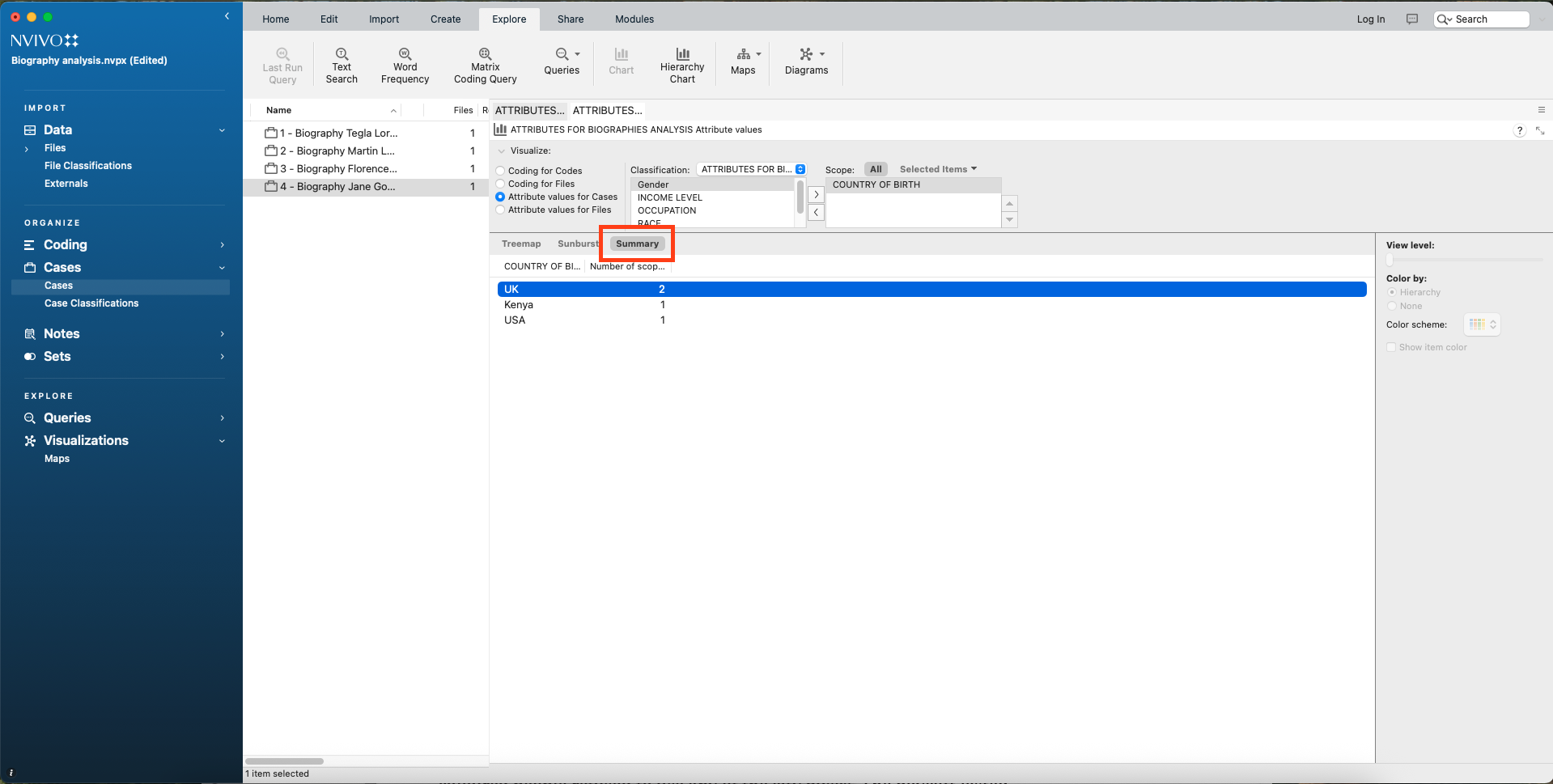The image size is (1553, 784).
Task: Open the Text Search tool
Action: coord(342,65)
